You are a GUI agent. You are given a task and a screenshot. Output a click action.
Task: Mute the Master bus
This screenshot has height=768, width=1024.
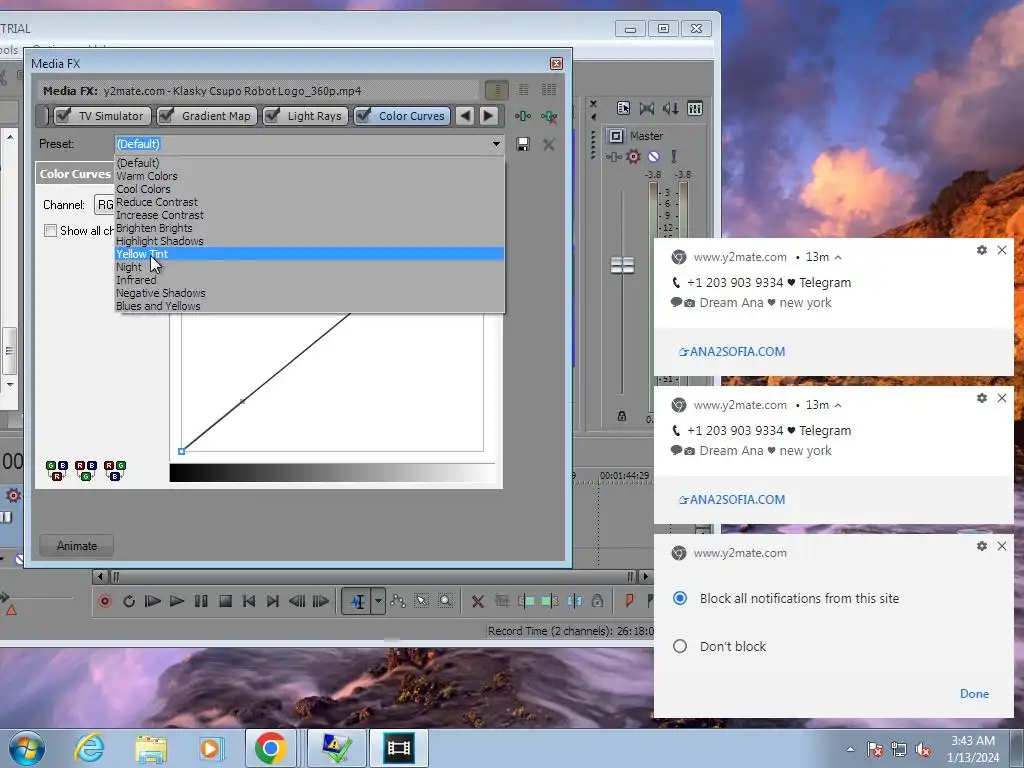point(654,157)
